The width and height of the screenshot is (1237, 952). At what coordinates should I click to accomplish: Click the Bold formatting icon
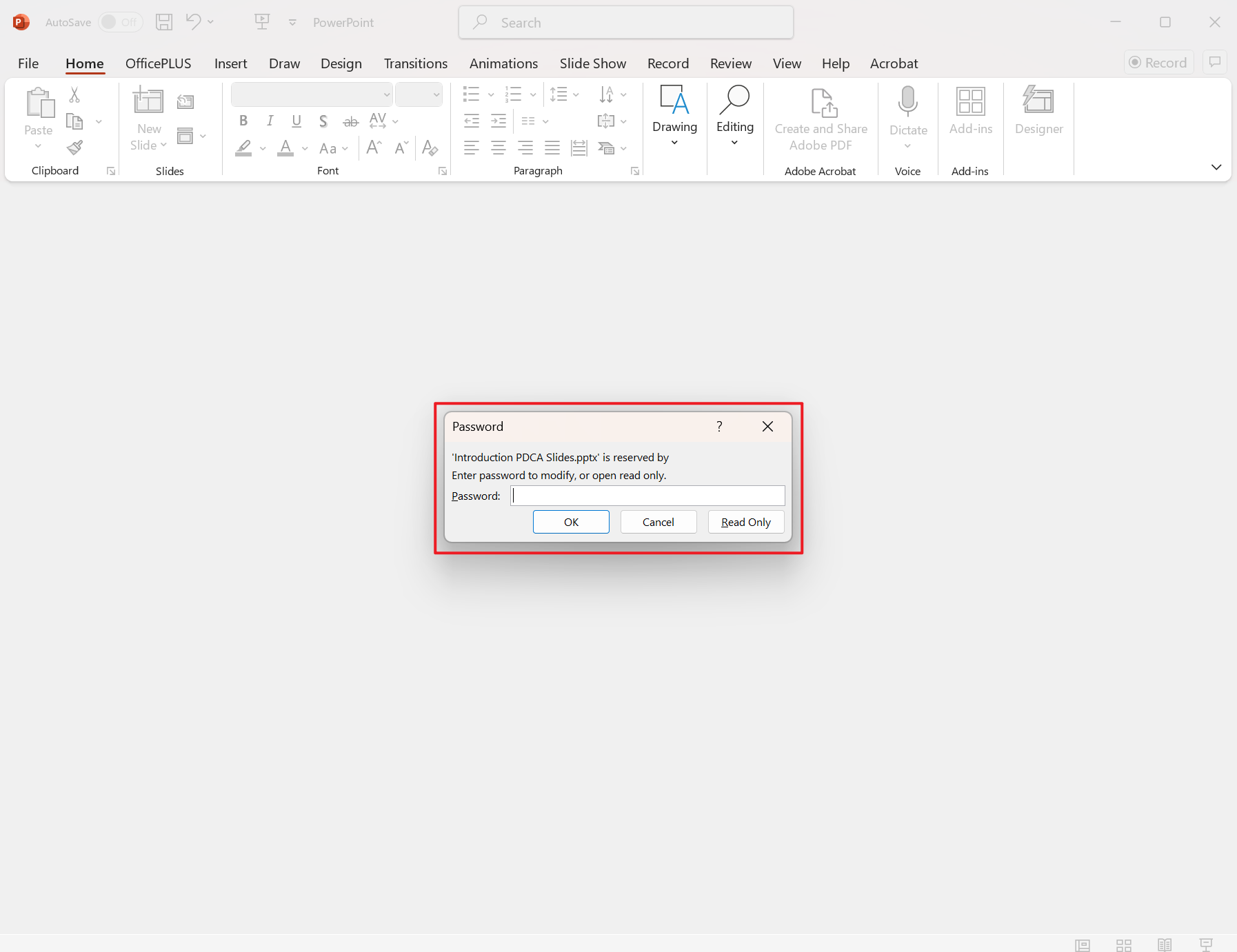(x=243, y=121)
